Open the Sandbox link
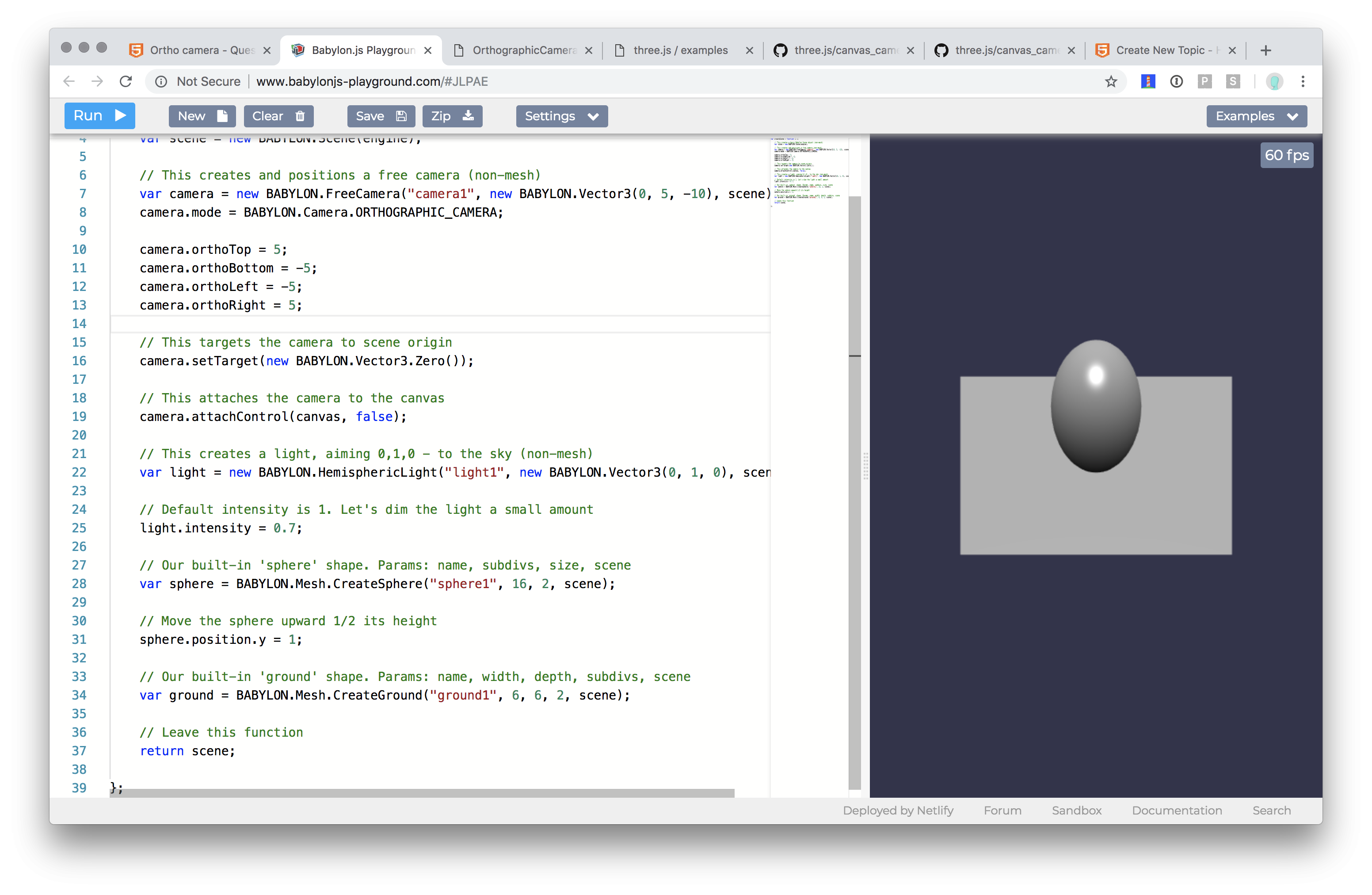The width and height of the screenshot is (1372, 895). [x=1076, y=810]
